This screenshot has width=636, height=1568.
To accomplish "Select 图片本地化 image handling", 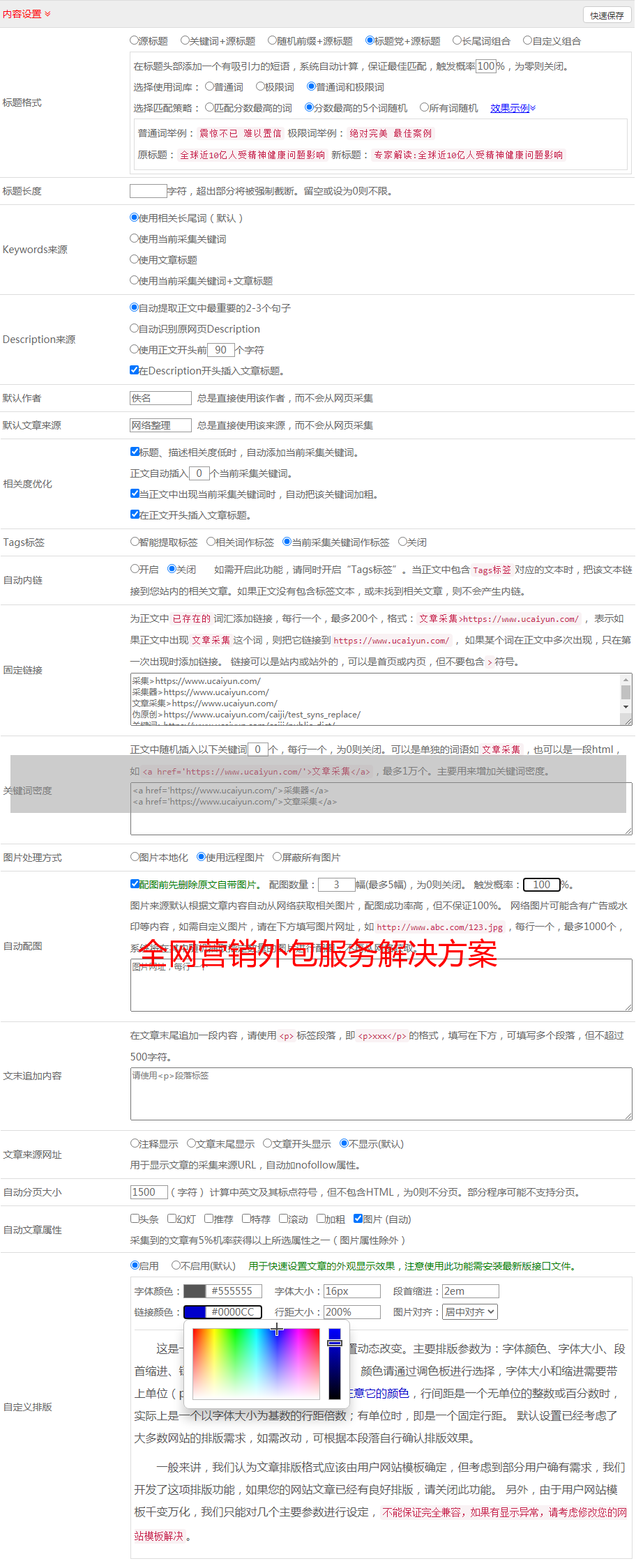I will click(x=135, y=857).
